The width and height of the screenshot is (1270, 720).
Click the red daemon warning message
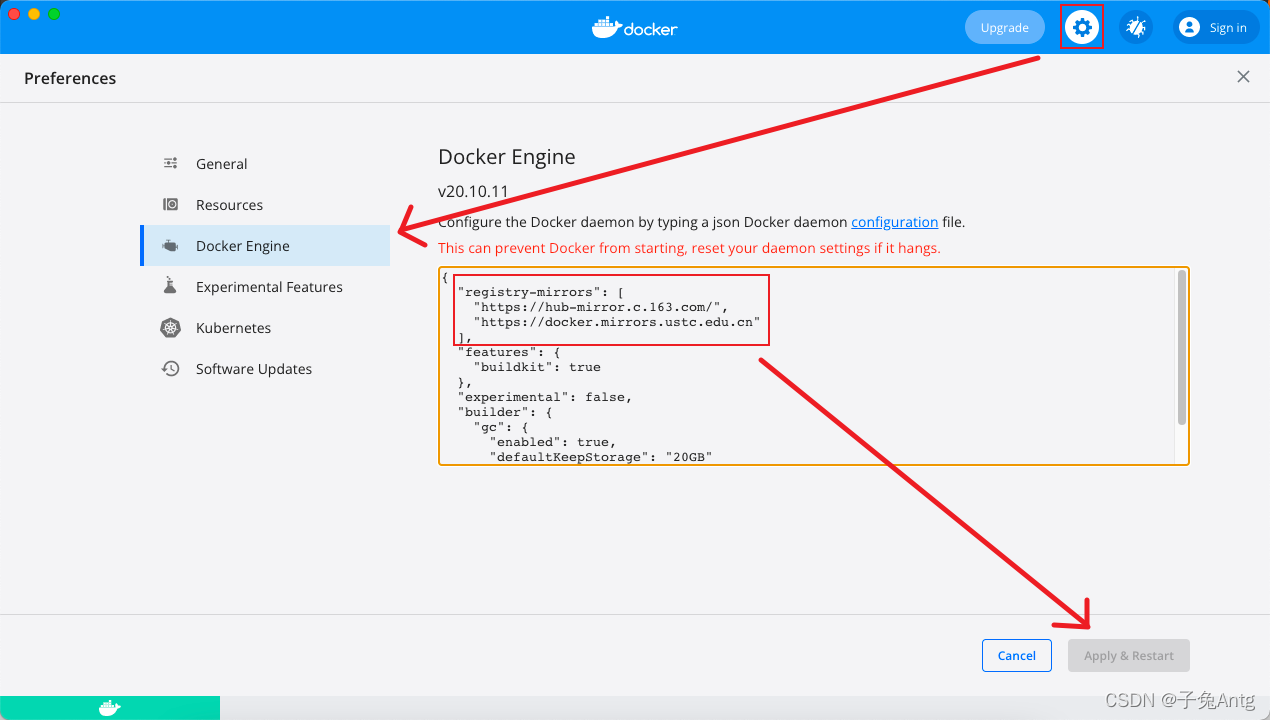[x=689, y=248]
